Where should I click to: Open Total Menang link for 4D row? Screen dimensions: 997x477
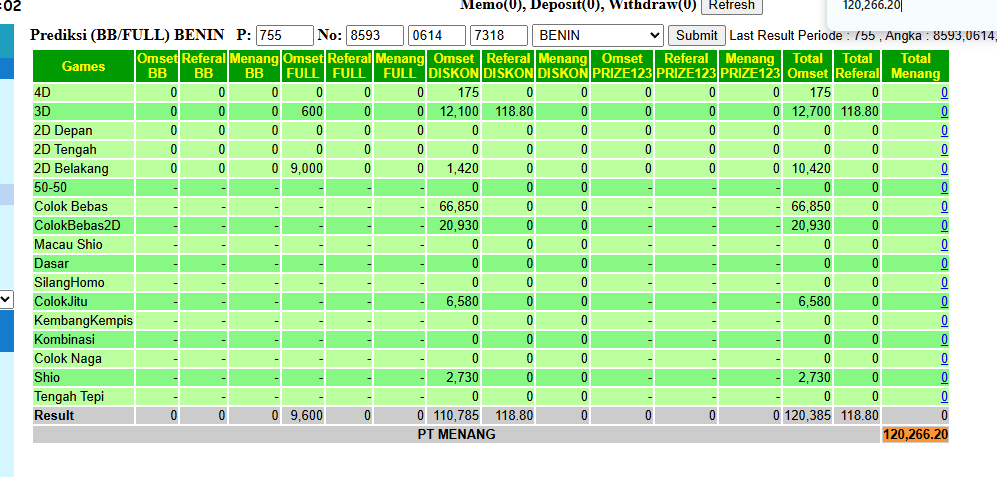coord(944,93)
